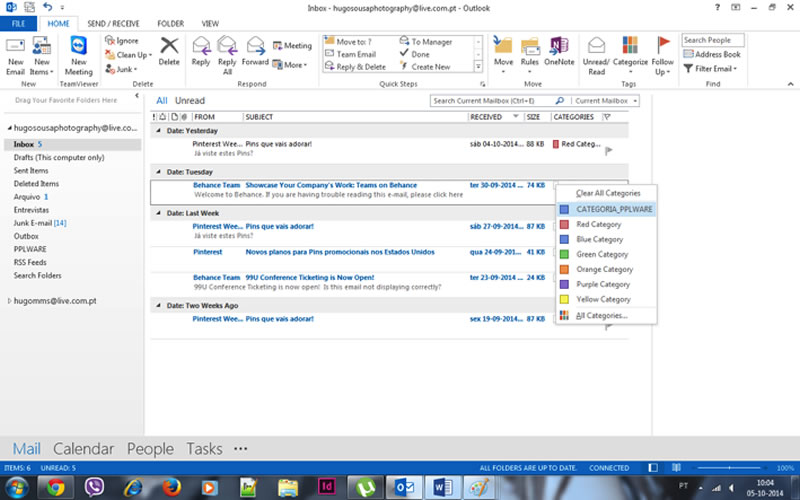800x500 pixels.
Task: Pick the Yellow Category swatch
Action: pos(564,299)
